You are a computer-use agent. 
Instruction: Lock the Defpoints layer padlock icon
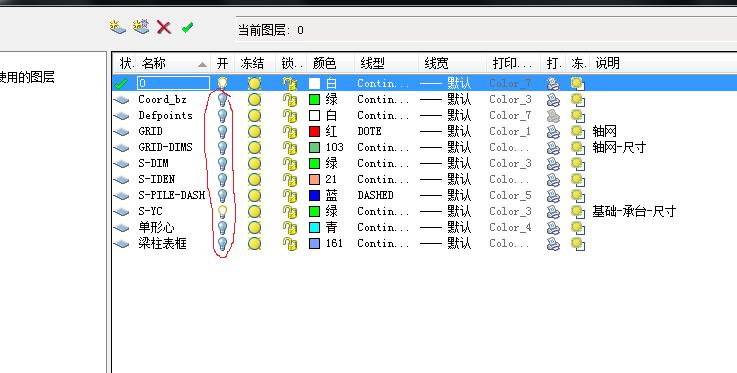click(290, 116)
